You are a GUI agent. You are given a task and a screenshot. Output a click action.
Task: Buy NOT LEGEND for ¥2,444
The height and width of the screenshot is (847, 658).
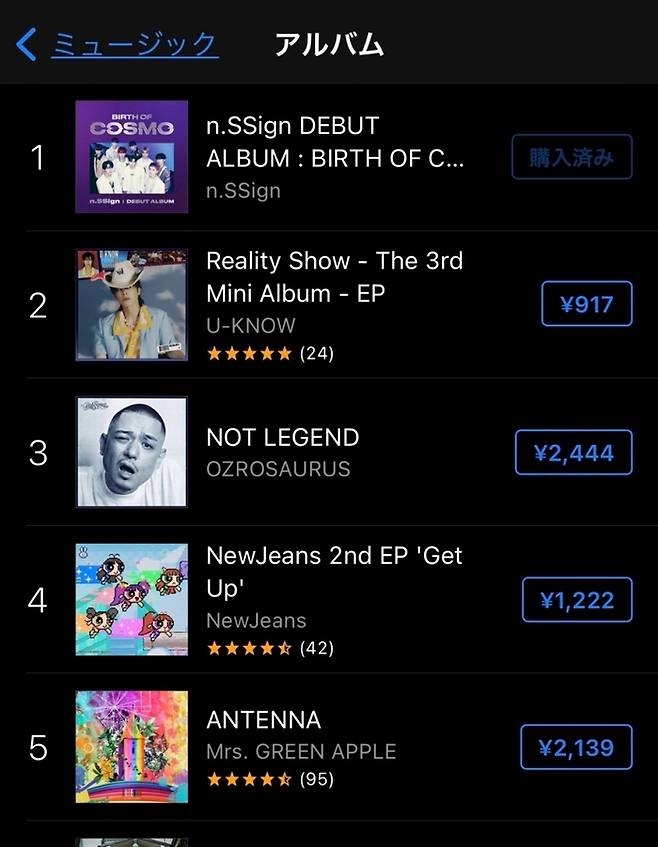(x=573, y=453)
